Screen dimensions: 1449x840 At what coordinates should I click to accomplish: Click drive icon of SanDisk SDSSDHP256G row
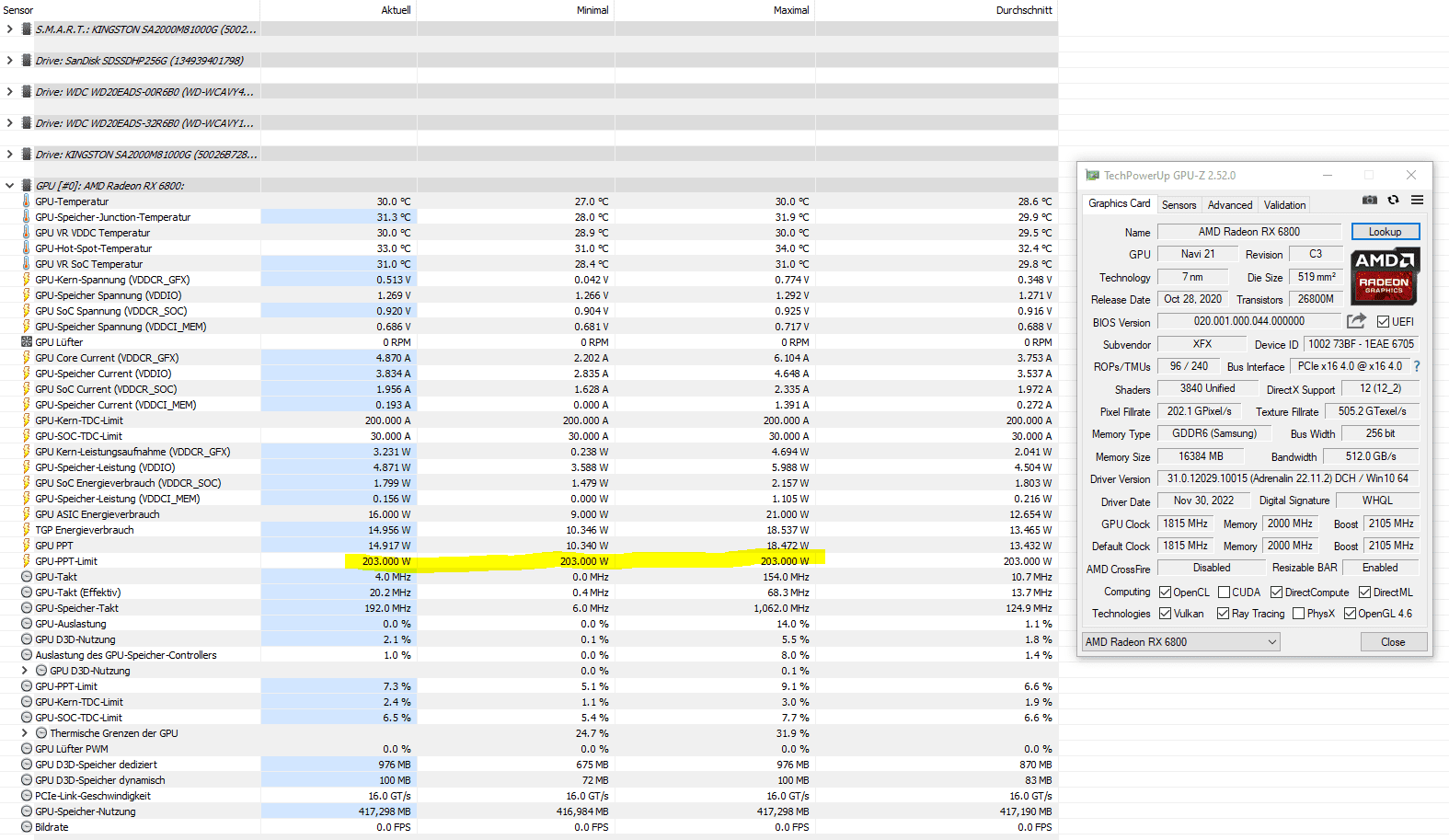tap(27, 61)
